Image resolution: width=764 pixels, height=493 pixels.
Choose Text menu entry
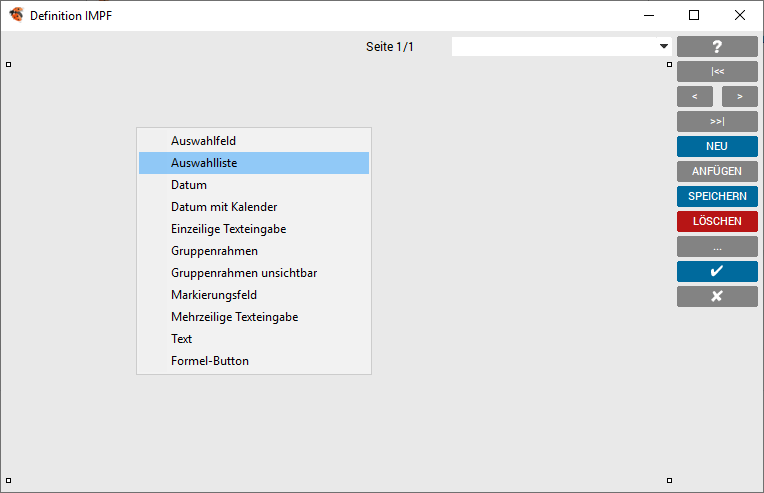254,339
